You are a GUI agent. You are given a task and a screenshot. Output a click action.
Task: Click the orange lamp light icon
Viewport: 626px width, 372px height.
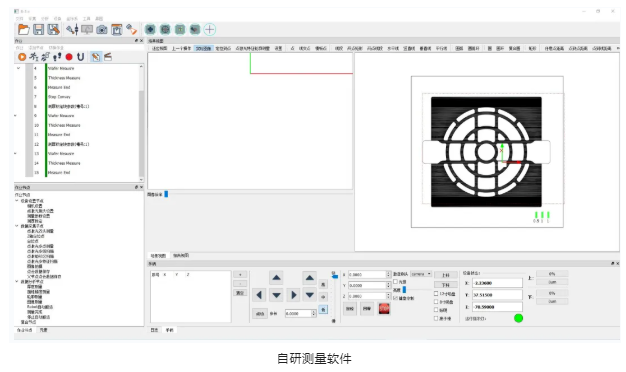(x=131, y=29)
